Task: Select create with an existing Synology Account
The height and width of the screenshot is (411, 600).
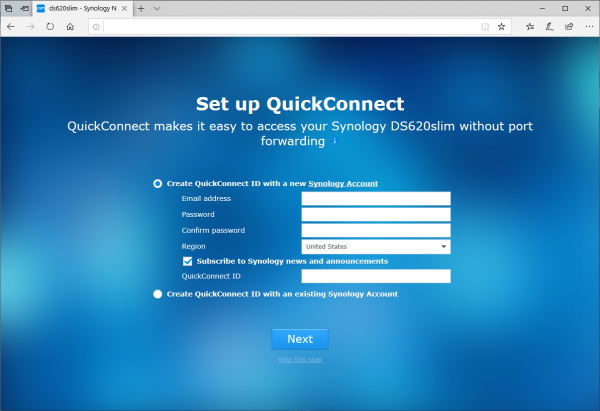Action: 158,294
